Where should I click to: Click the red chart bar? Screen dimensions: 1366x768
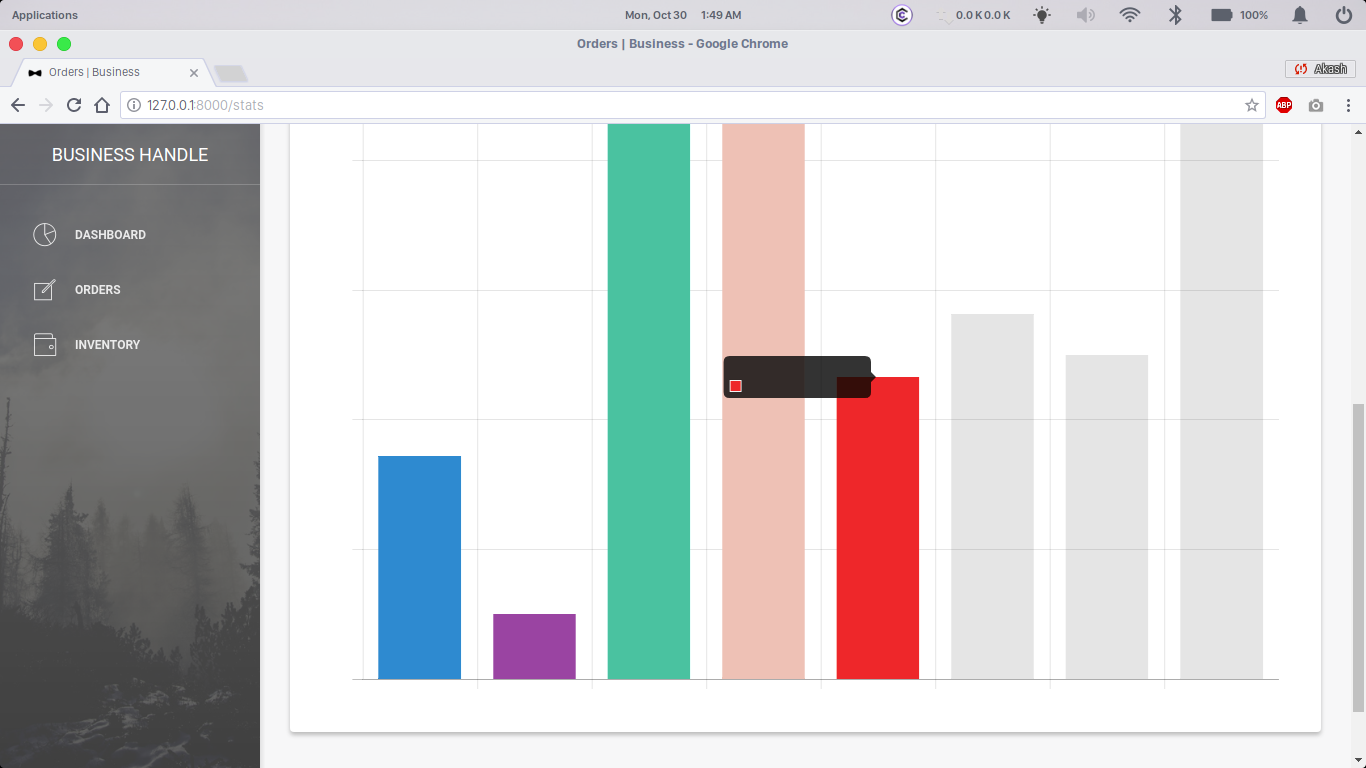click(877, 528)
